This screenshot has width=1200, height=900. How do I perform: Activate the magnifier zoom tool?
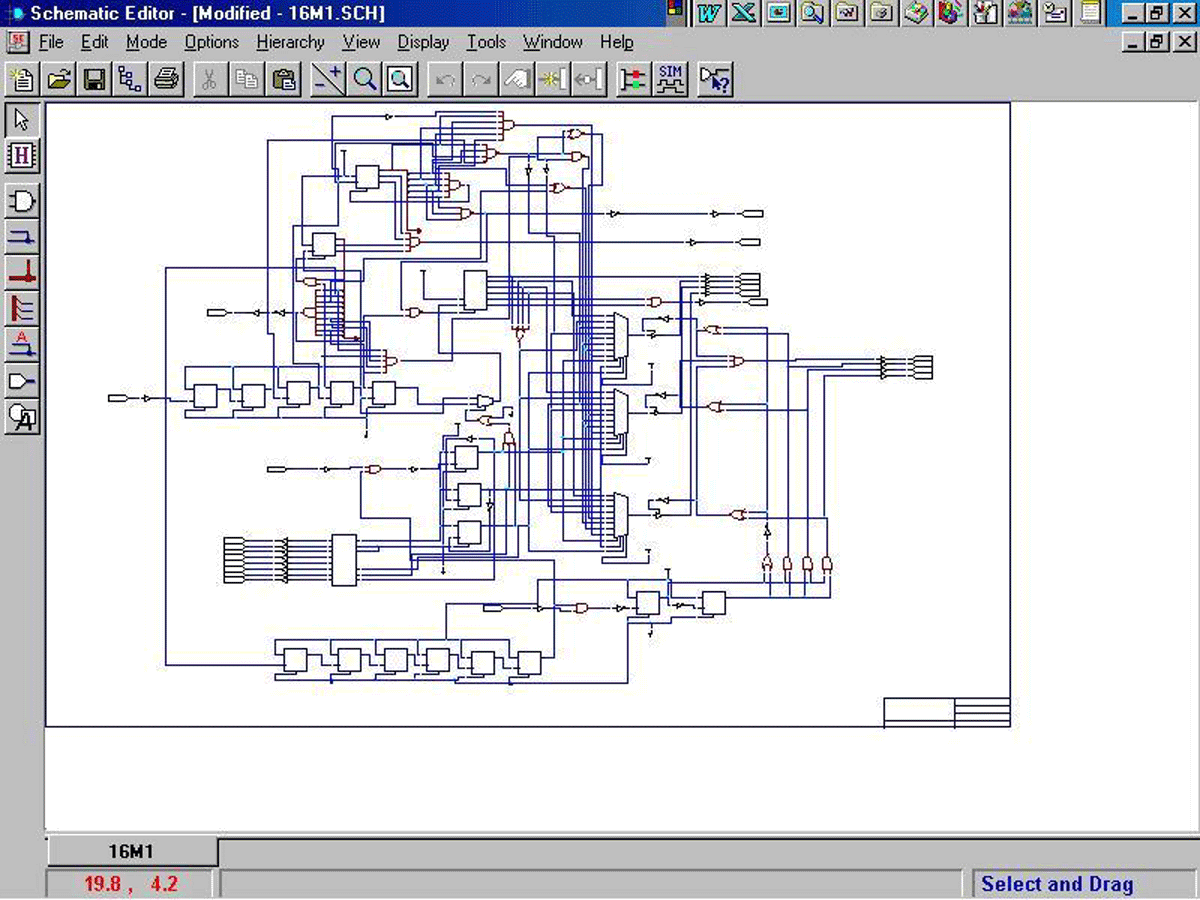(364, 79)
